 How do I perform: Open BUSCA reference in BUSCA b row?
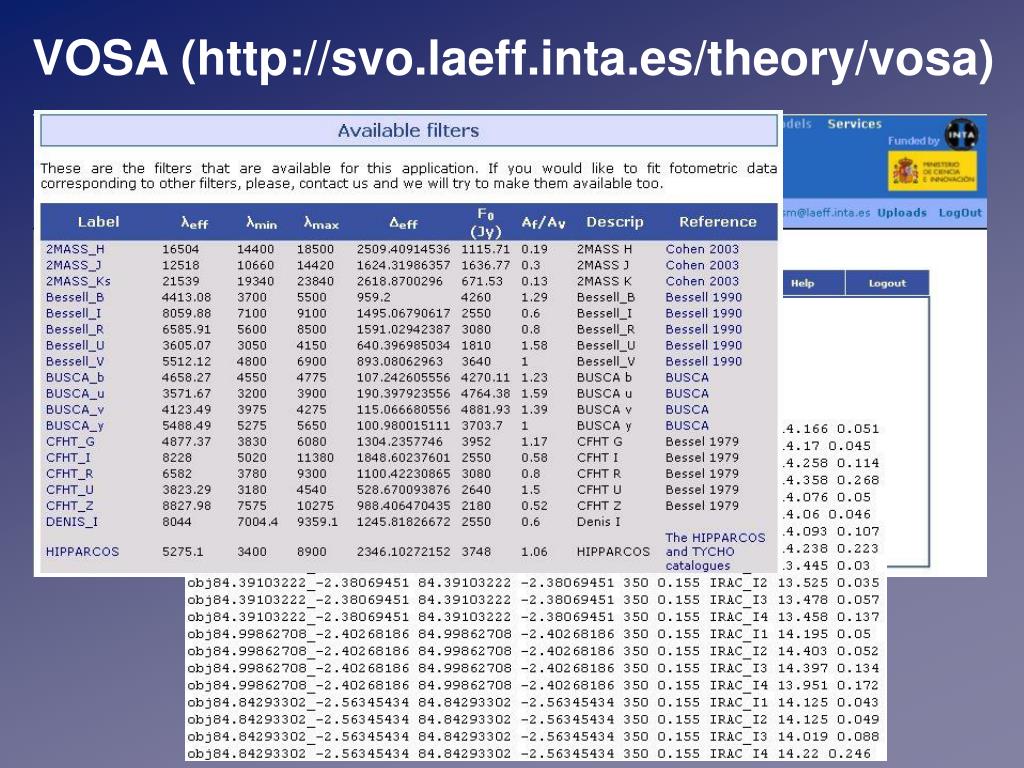point(687,377)
